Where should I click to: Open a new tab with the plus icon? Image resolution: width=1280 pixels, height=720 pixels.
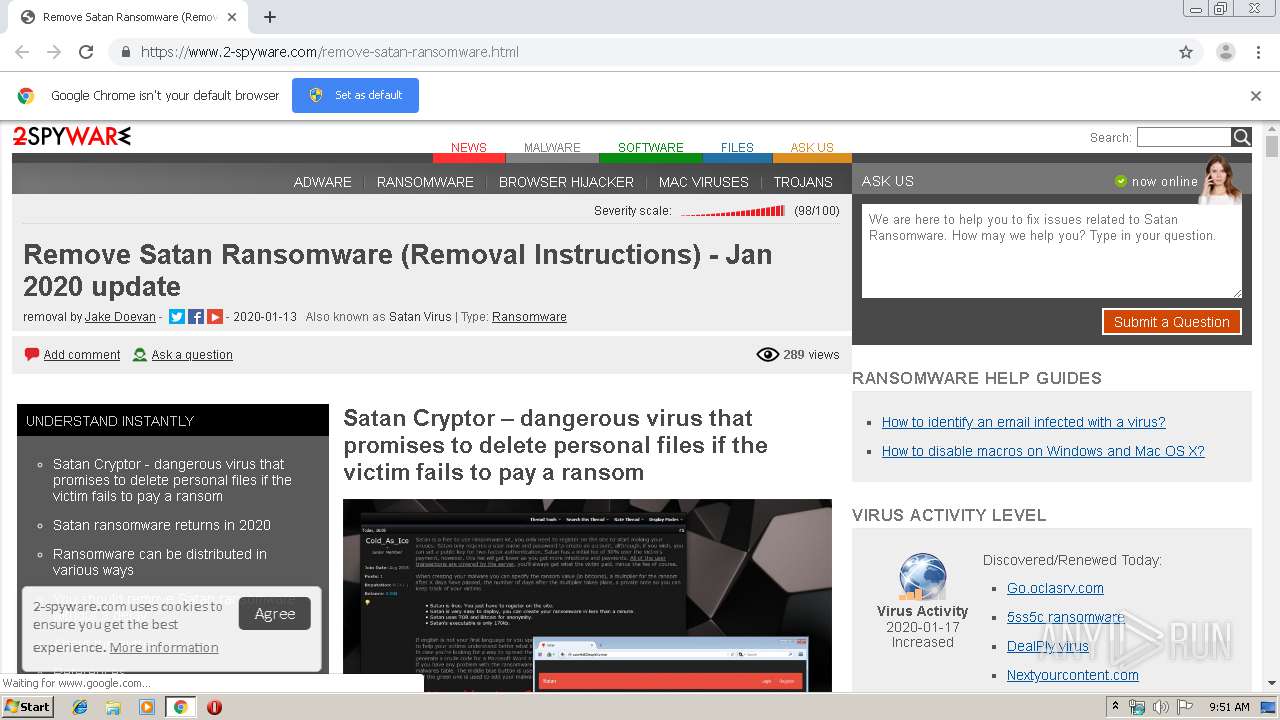[270, 17]
